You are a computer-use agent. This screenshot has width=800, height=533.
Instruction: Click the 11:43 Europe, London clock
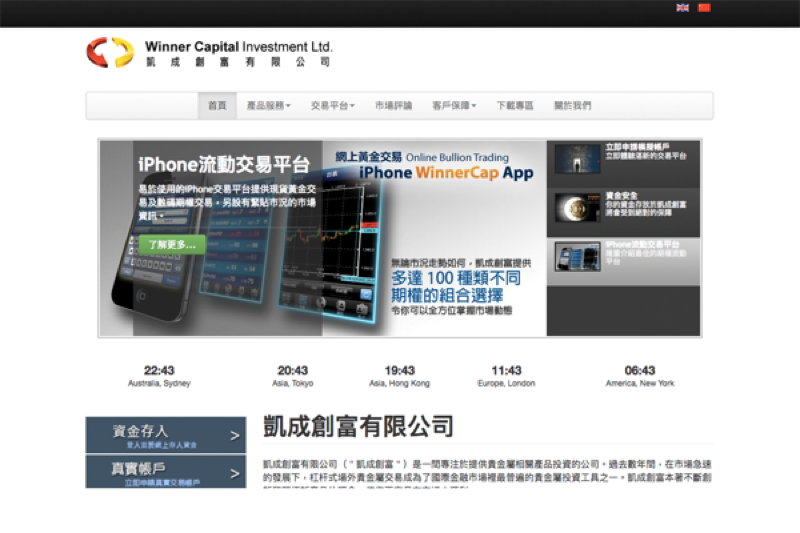[506, 375]
